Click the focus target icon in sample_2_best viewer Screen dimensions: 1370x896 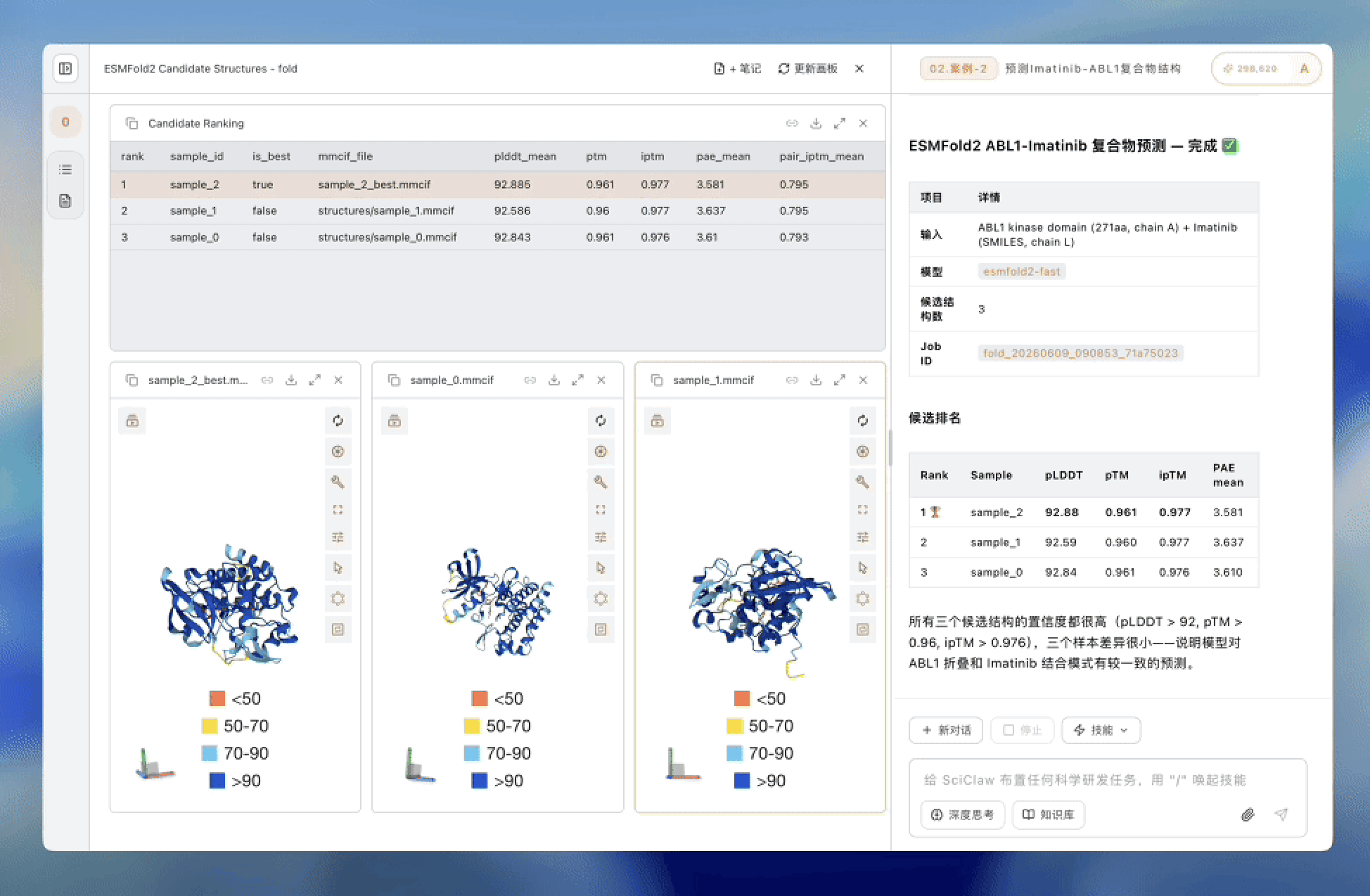338,452
